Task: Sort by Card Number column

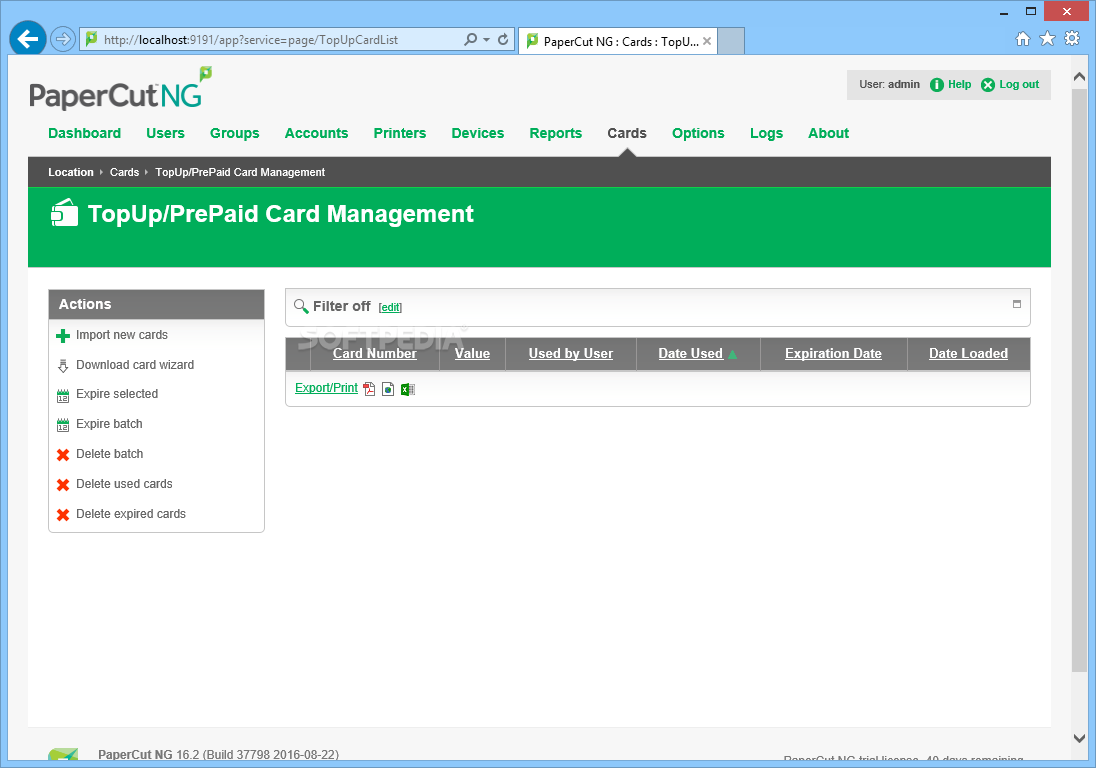Action: point(375,354)
